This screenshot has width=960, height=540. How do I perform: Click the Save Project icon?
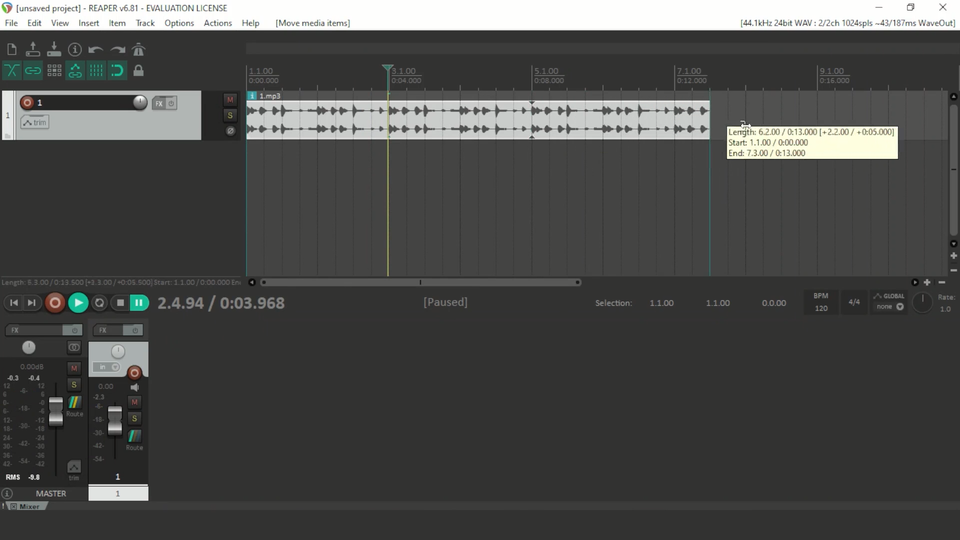(54, 49)
